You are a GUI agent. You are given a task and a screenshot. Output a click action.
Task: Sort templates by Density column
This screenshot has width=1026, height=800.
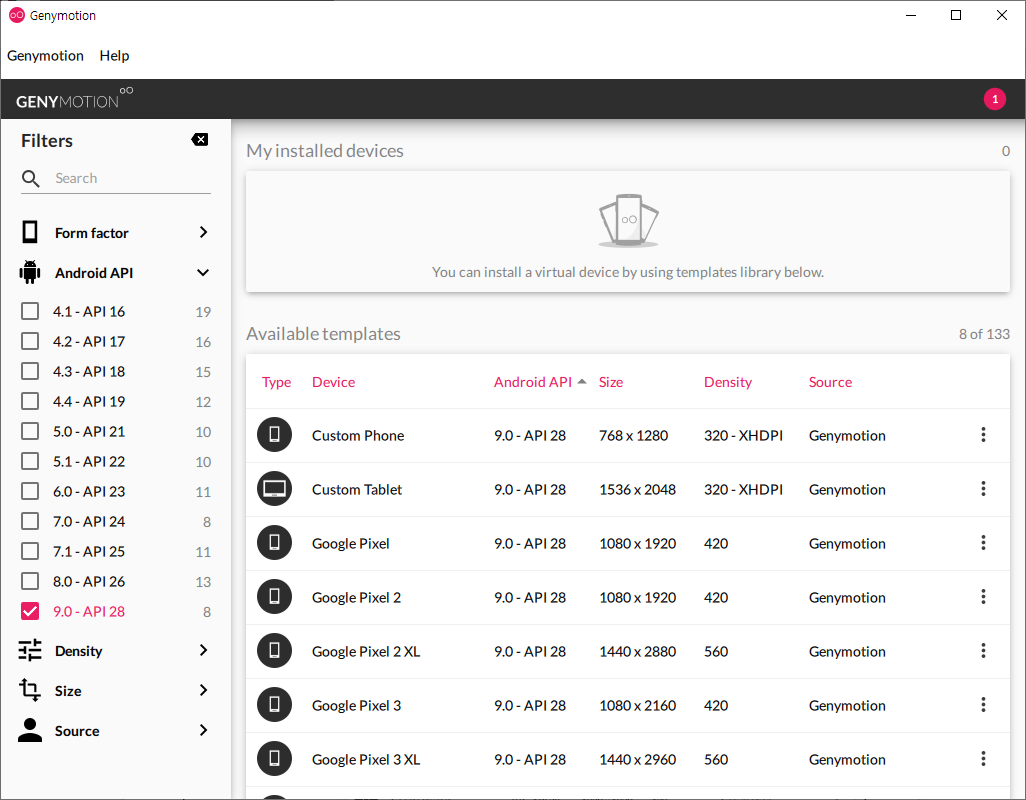click(728, 382)
